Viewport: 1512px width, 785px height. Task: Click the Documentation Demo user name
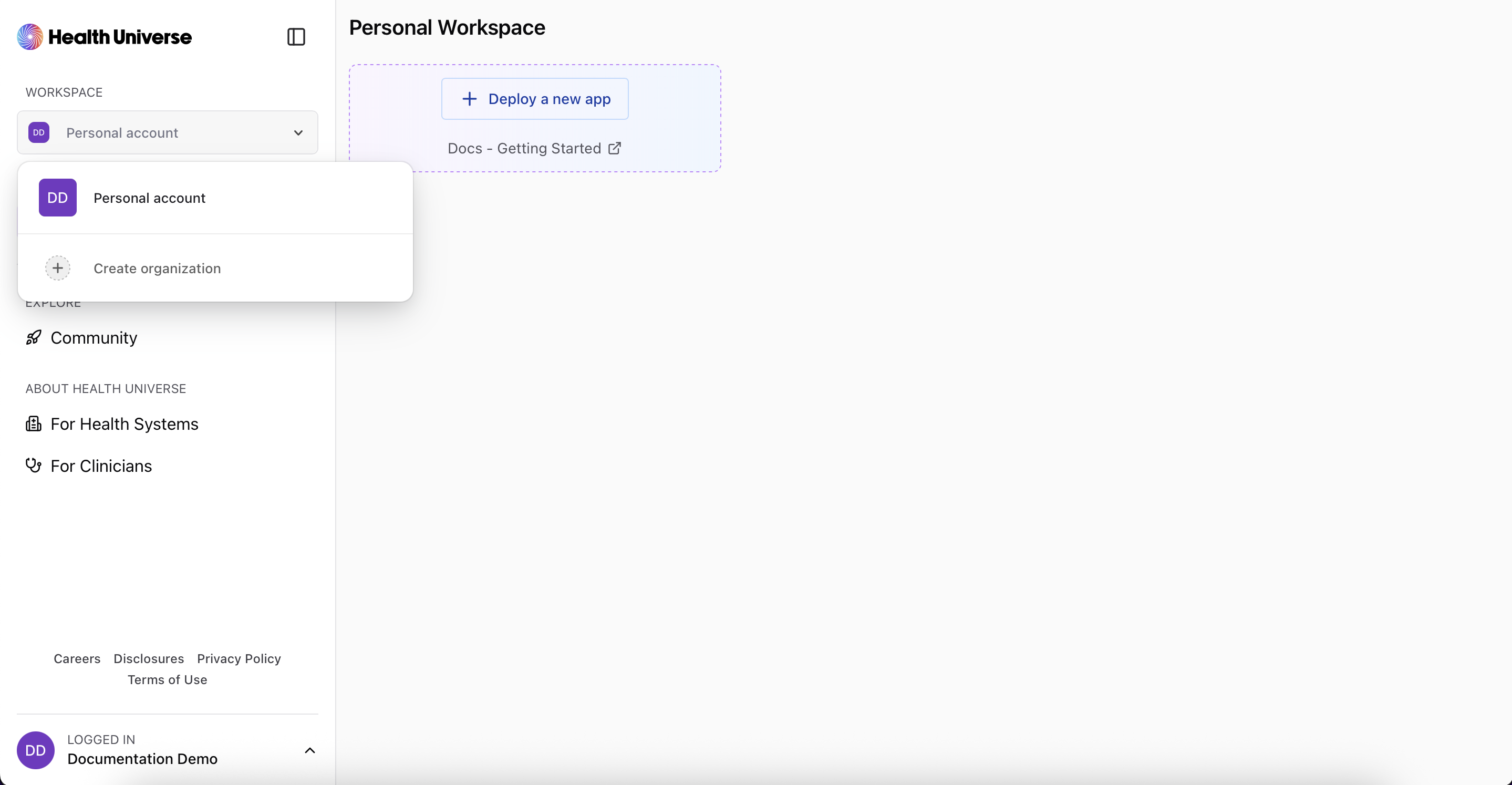tap(142, 759)
